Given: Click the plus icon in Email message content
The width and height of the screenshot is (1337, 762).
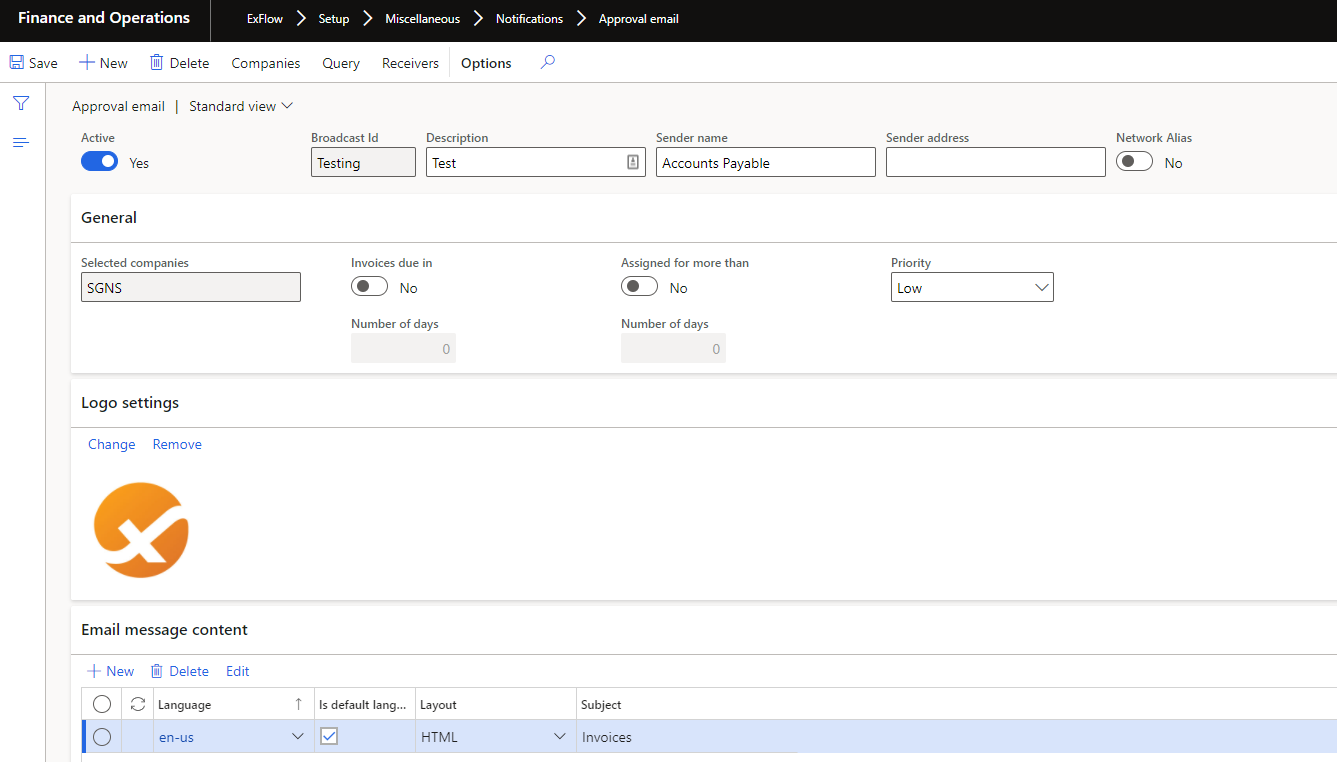Looking at the screenshot, I should (x=94, y=671).
